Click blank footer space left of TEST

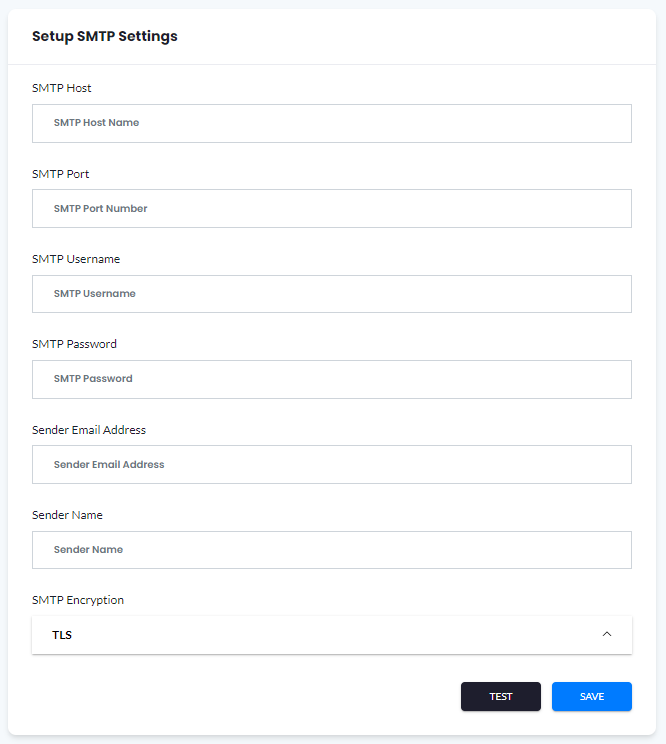click(240, 697)
